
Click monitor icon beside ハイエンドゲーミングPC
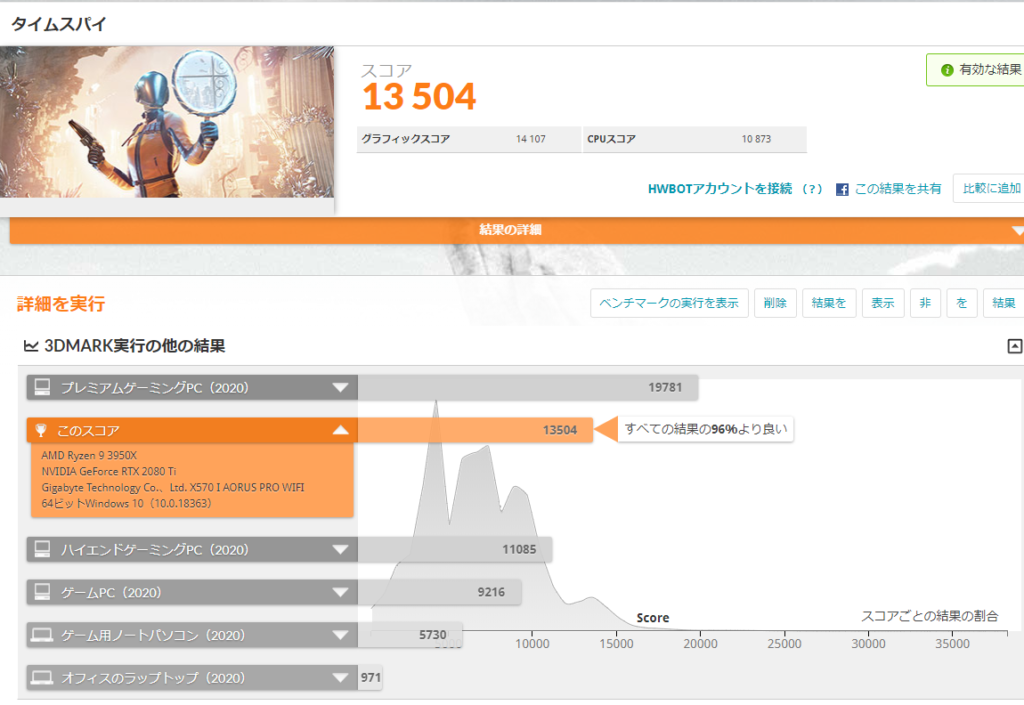tap(42, 549)
